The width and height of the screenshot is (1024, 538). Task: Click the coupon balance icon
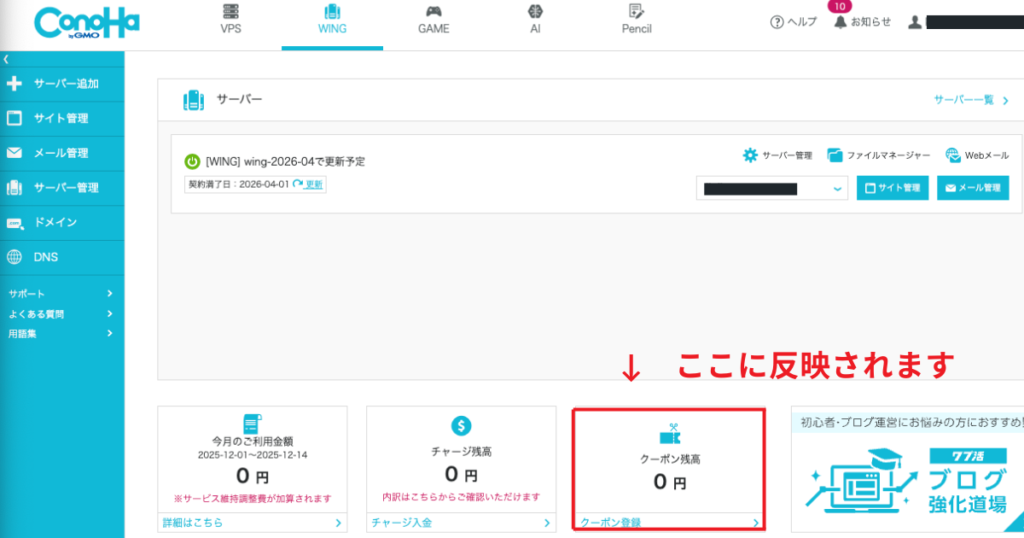click(670, 434)
